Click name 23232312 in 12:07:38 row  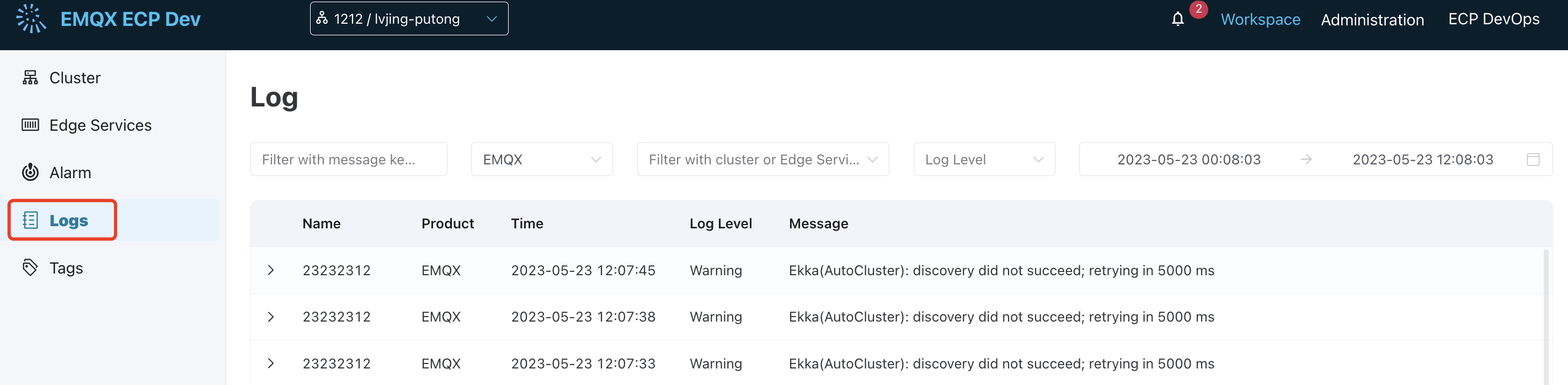[336, 317]
